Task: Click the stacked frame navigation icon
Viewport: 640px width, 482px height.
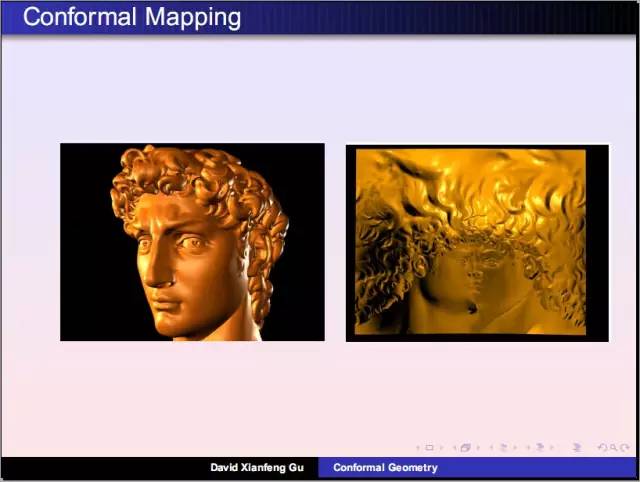Action: click(x=466, y=448)
